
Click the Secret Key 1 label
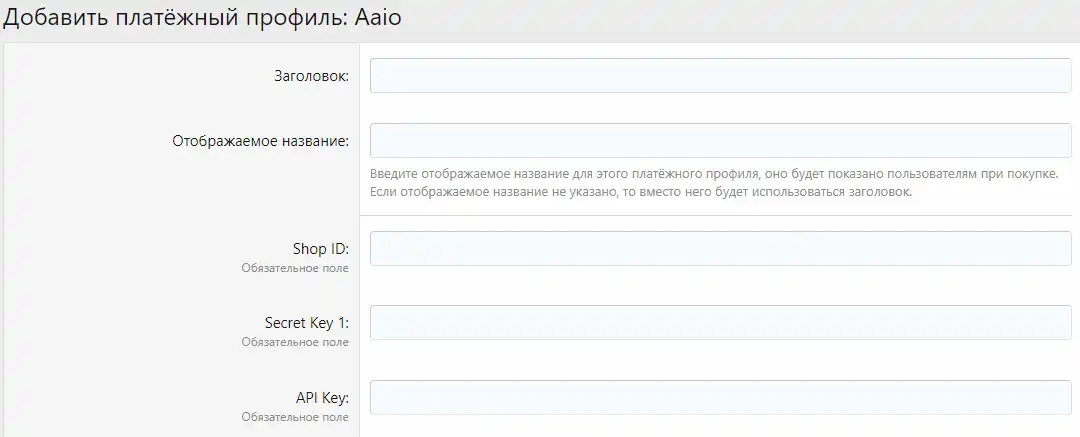(306, 323)
